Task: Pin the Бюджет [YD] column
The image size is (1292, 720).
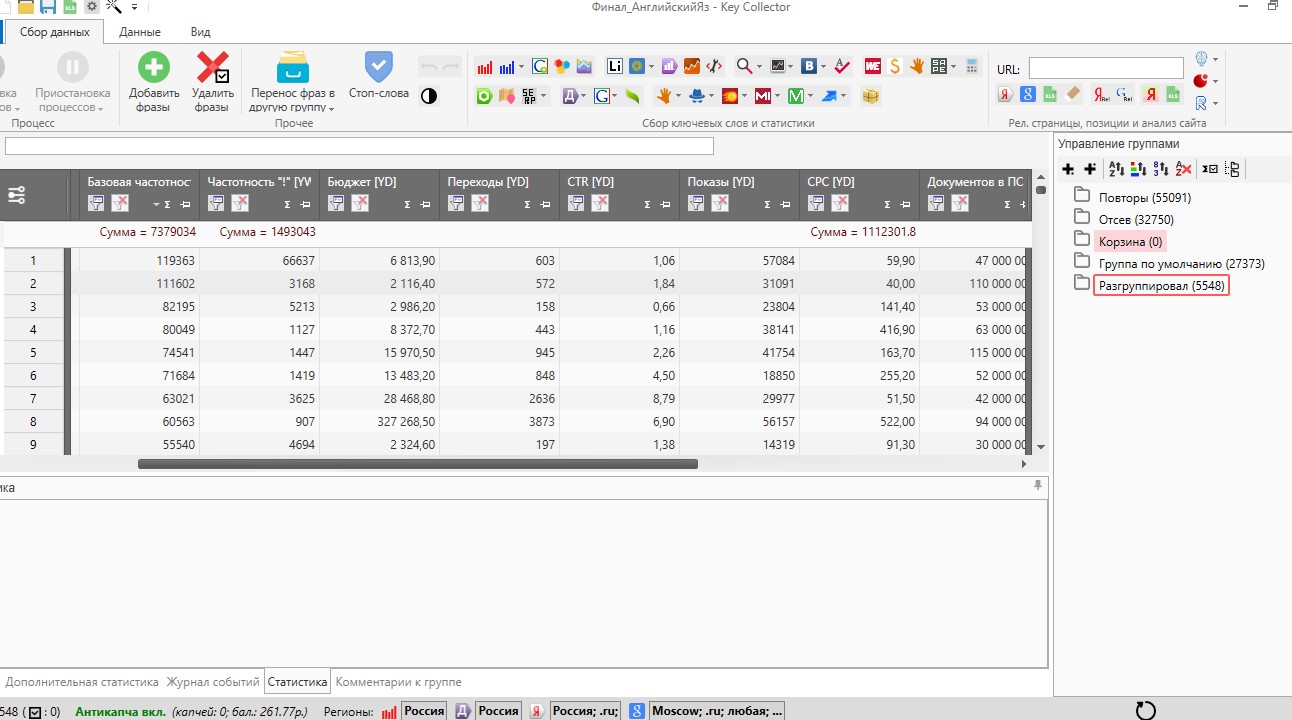Action: tap(424, 204)
